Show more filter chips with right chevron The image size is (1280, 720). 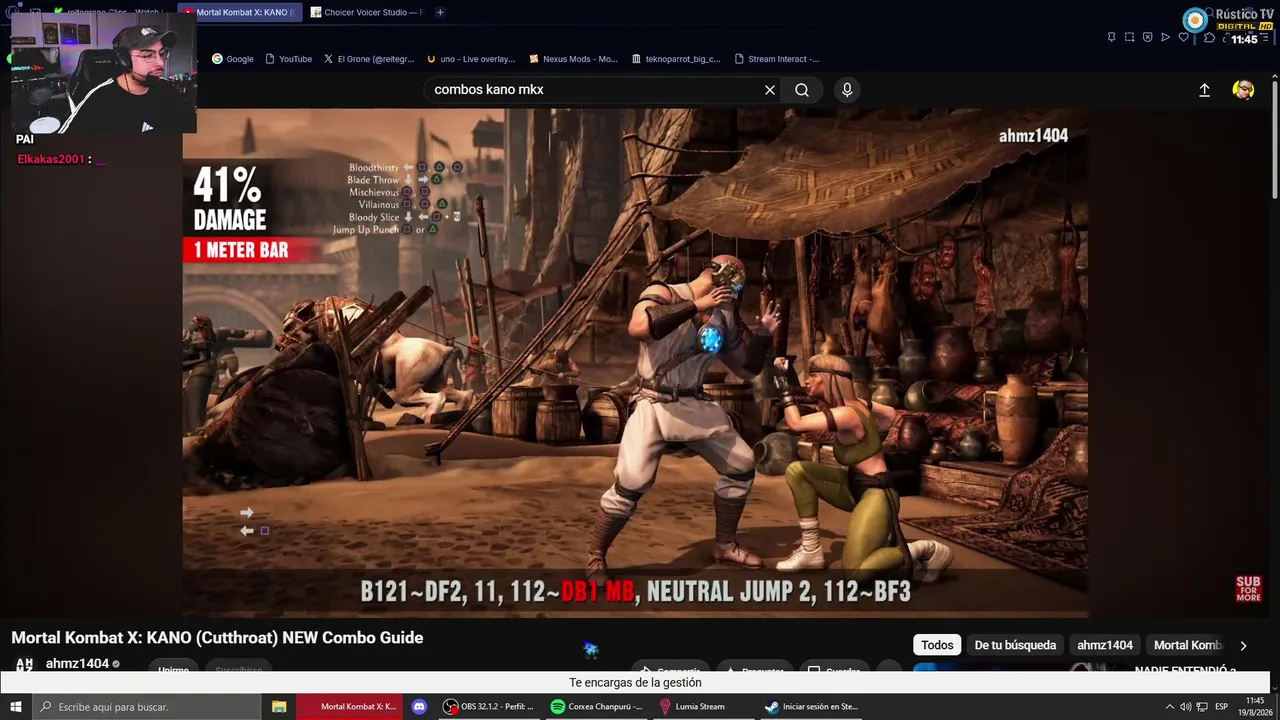[1243, 646]
